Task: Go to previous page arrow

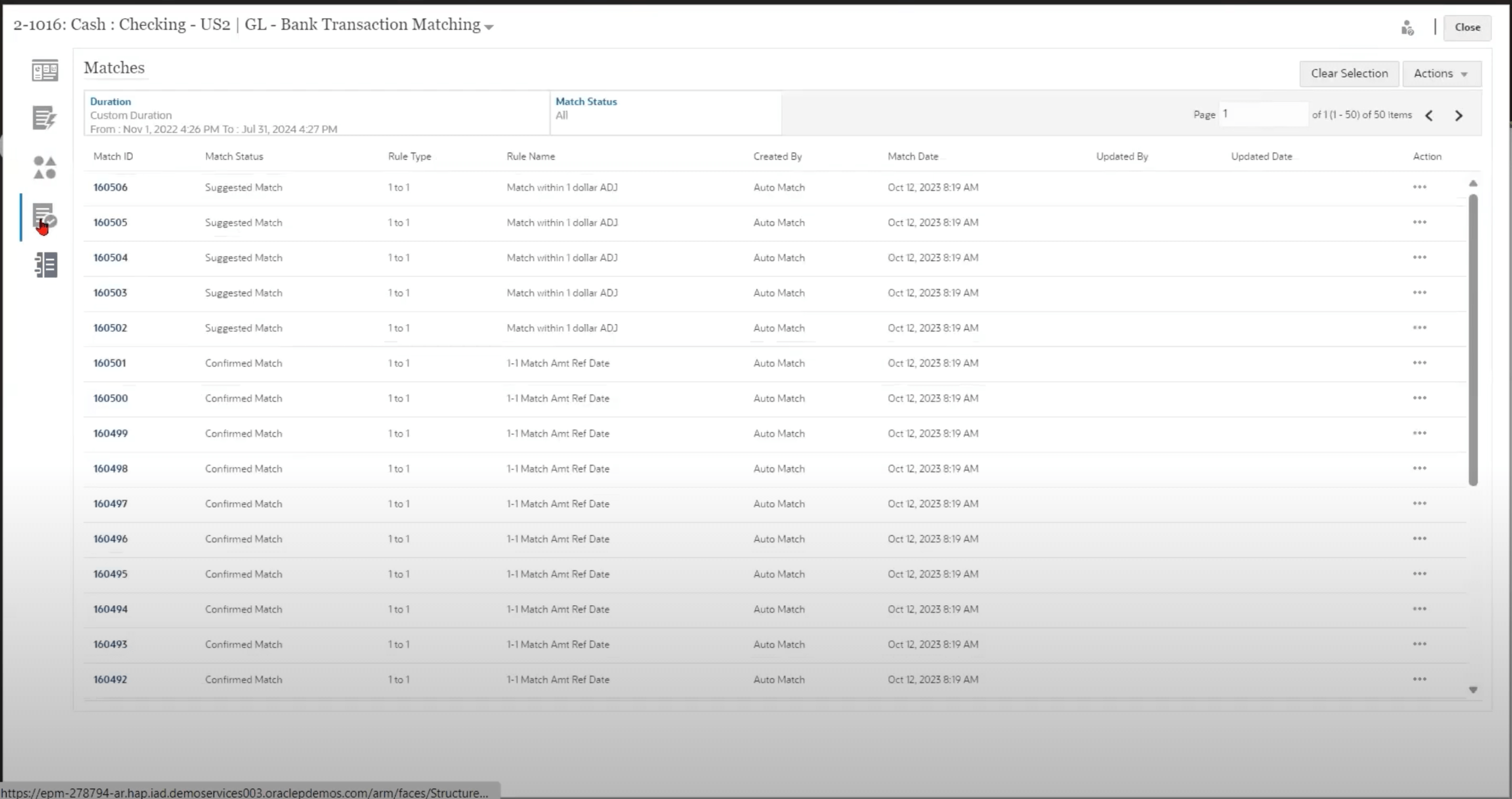Action: tap(1429, 116)
